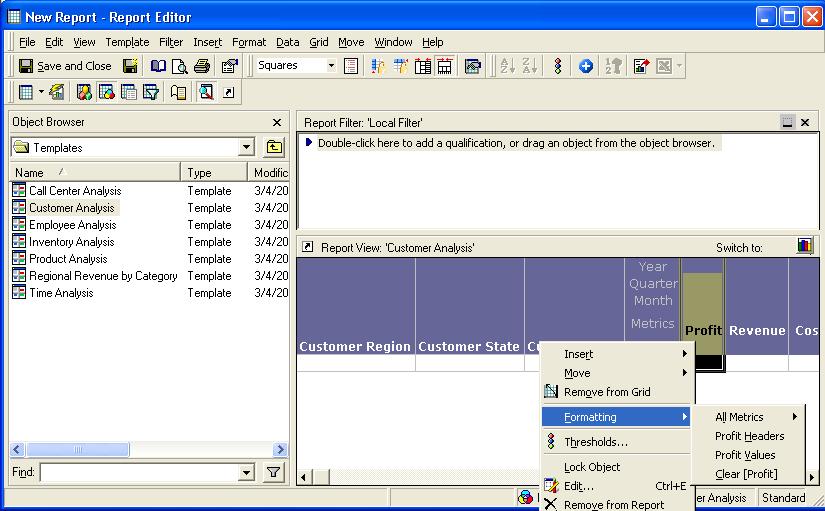
Task: Click the add qualification prompt in Report Filter
Action: (516, 143)
